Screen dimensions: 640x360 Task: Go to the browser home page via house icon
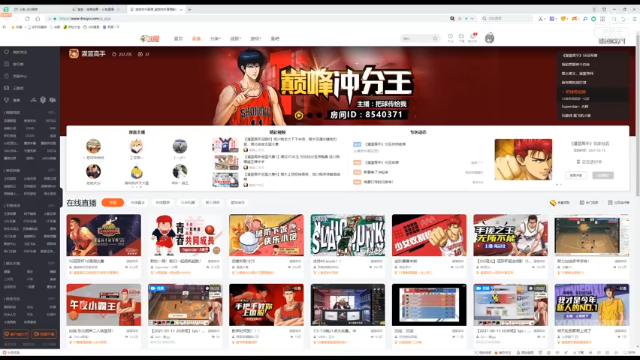(x=38, y=19)
